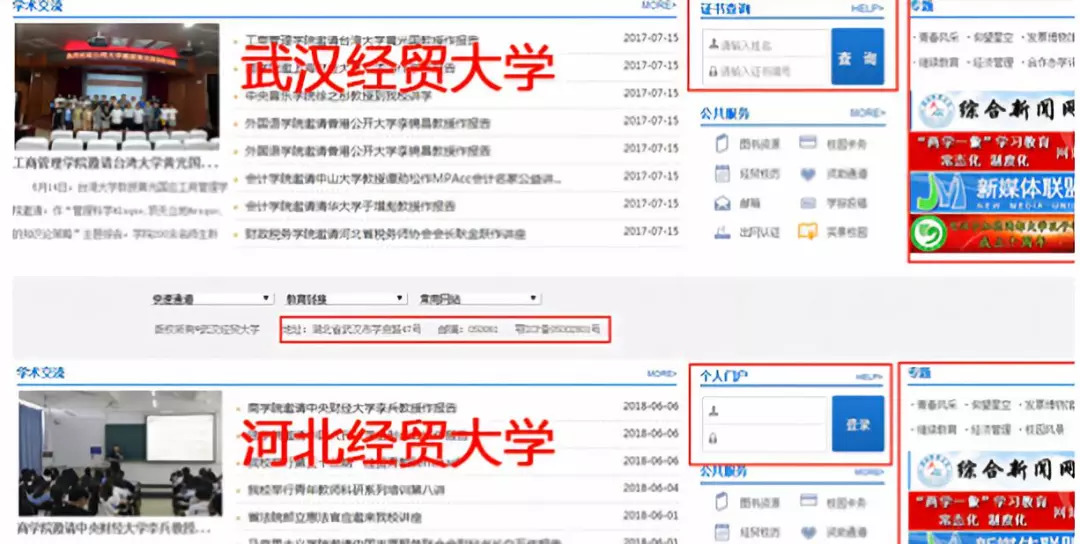Open the news item 我校举行青年教师科研系列培训第八讲
Screen dimensions: 1080x544
click(346, 490)
